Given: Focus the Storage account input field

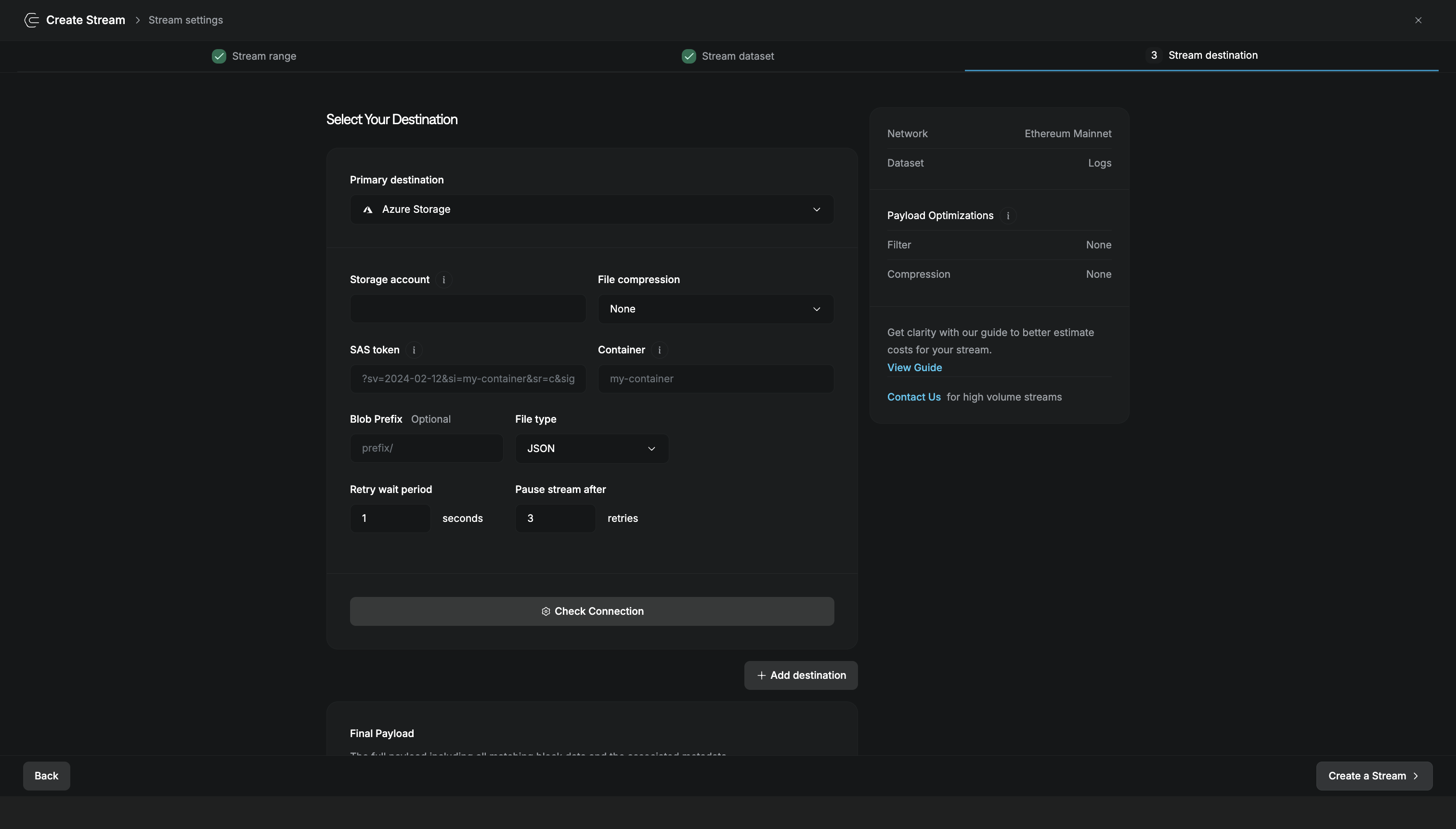Looking at the screenshot, I should tap(468, 309).
